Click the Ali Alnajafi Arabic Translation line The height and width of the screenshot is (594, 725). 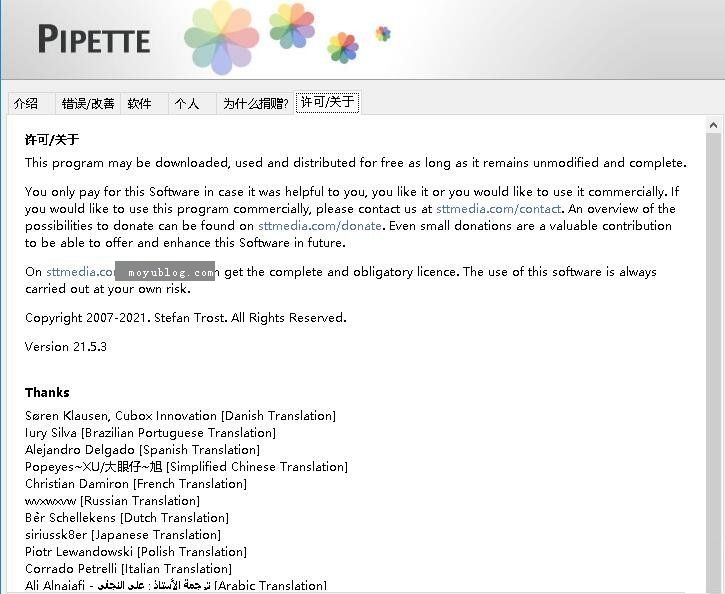176,585
